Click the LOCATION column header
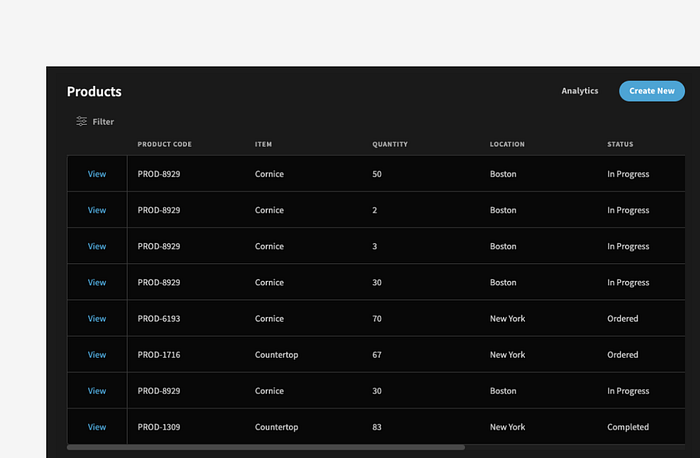 507,144
